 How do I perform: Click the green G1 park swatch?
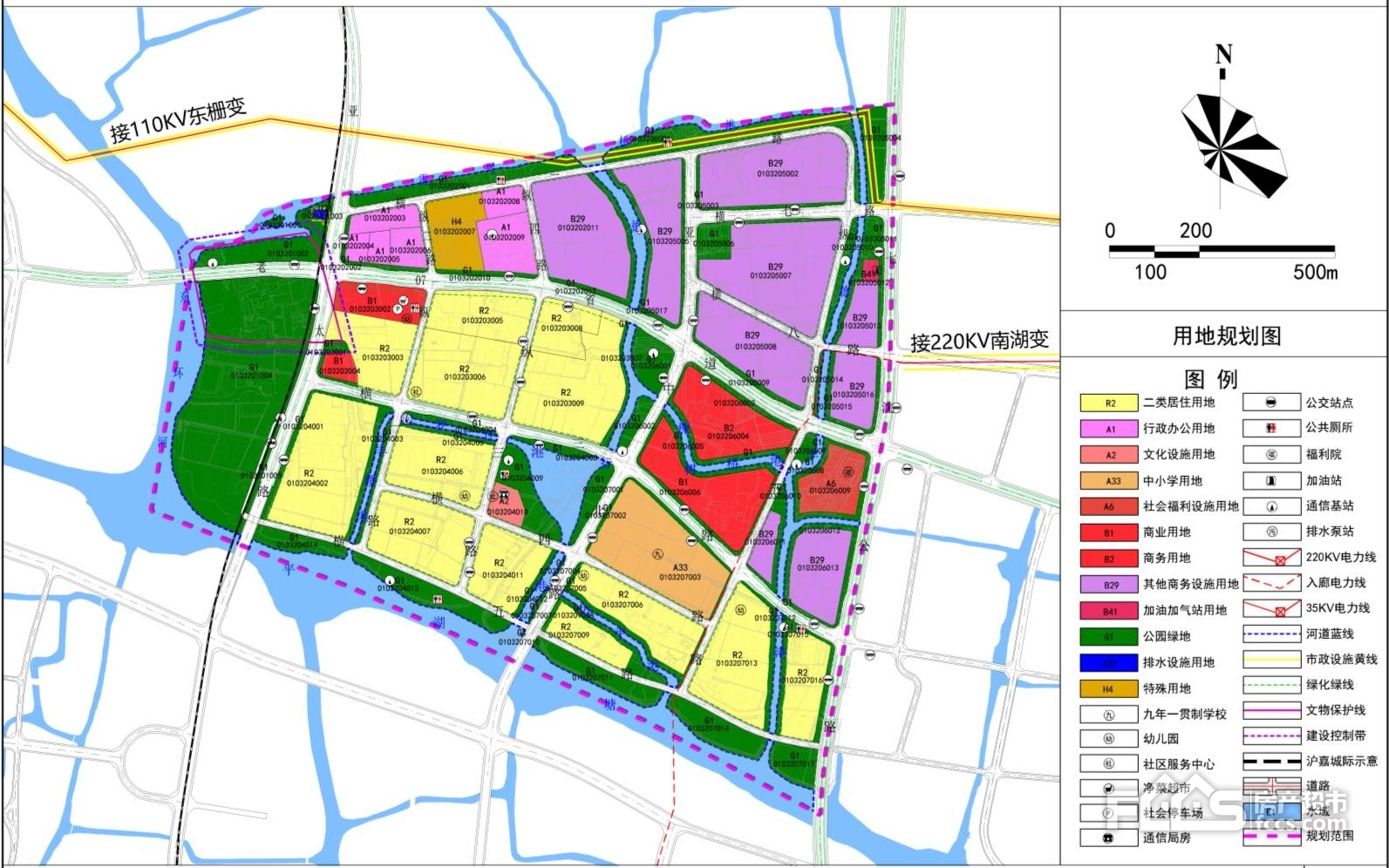click(x=1109, y=636)
